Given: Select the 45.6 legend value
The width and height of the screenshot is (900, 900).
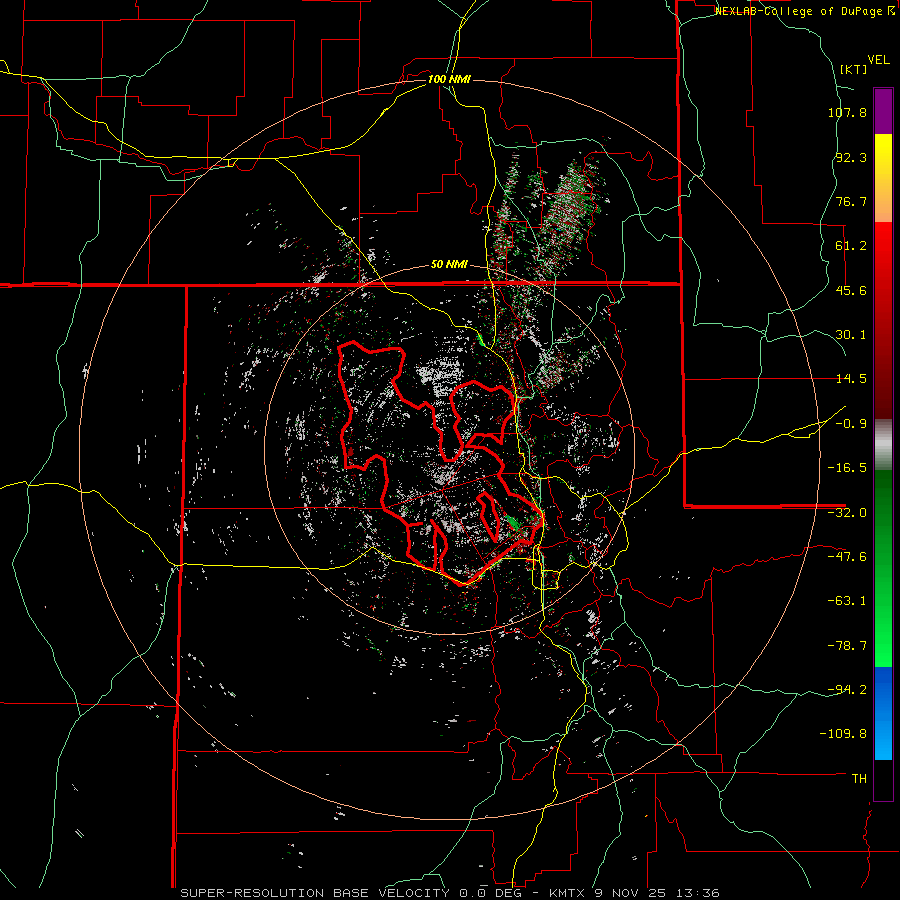Looking at the screenshot, I should 851,290.
